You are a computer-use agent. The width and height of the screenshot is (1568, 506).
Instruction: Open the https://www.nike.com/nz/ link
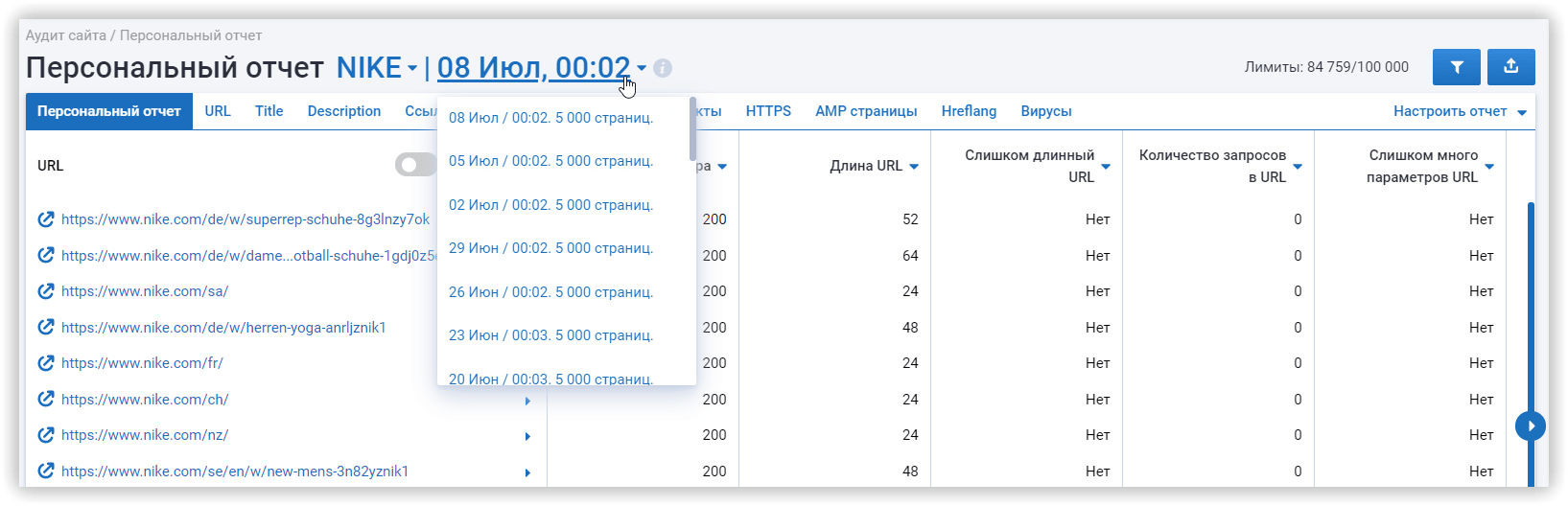click(x=145, y=435)
